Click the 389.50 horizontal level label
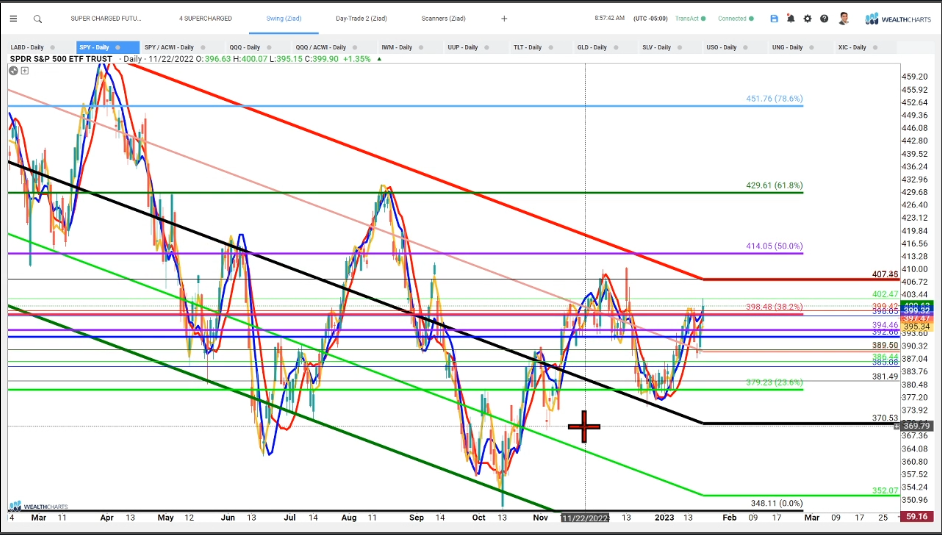 885,346
